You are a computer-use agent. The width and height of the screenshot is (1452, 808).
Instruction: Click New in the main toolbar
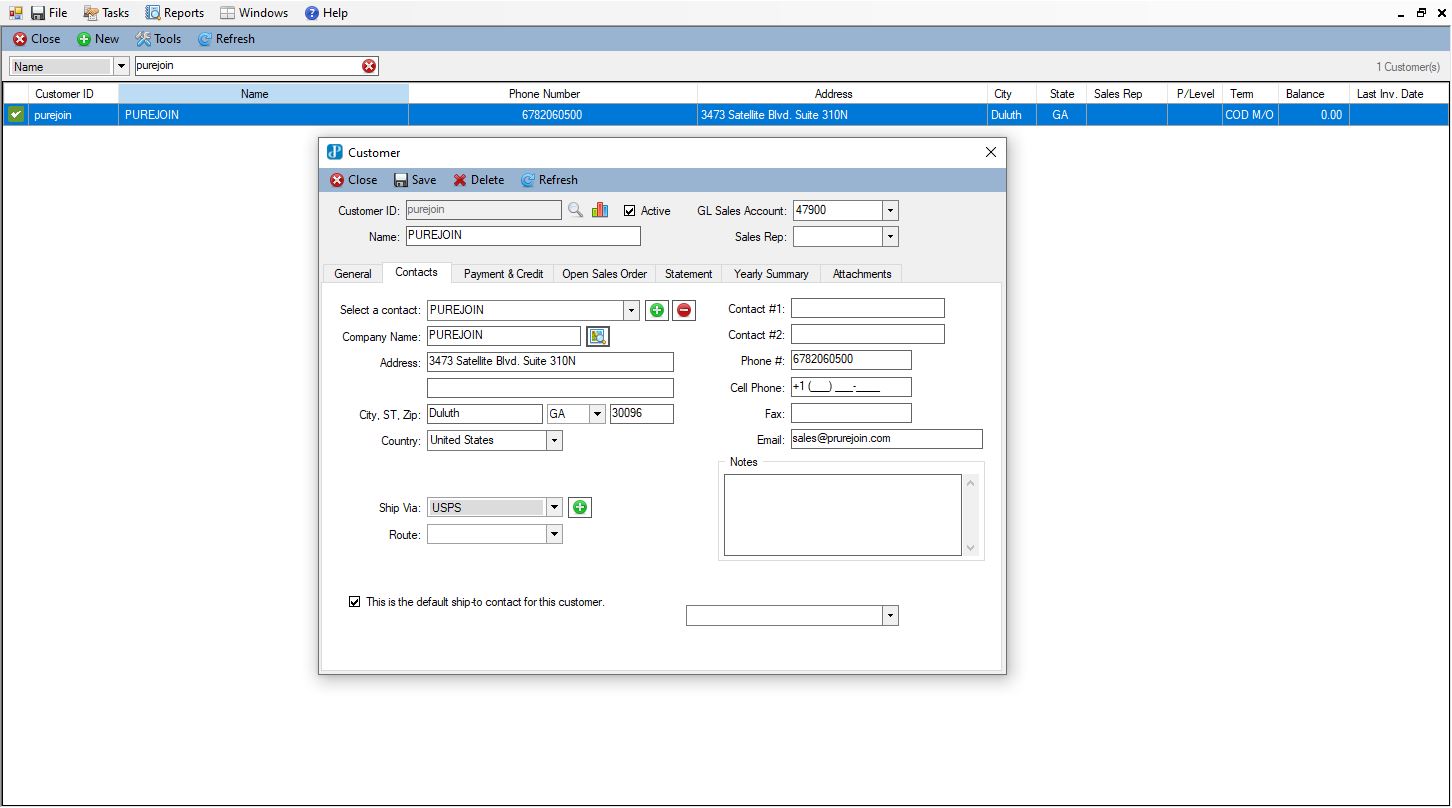click(x=98, y=39)
